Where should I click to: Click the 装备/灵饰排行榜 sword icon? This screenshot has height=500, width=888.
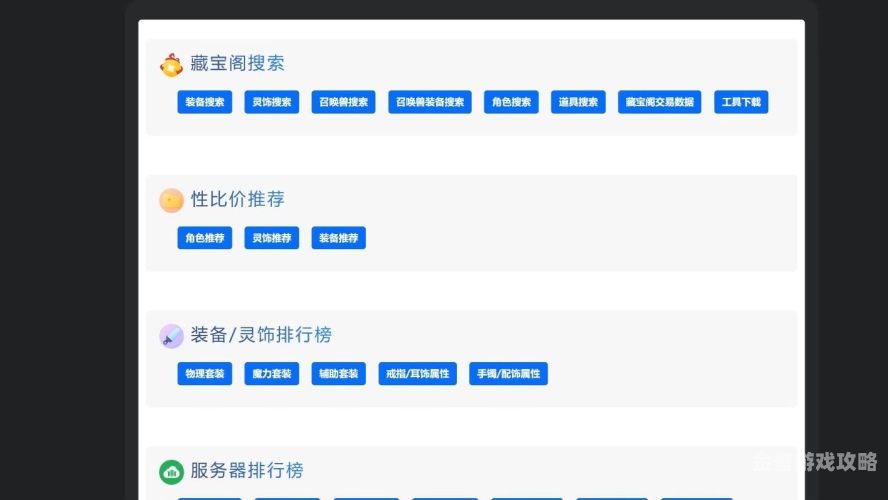[x=171, y=336]
